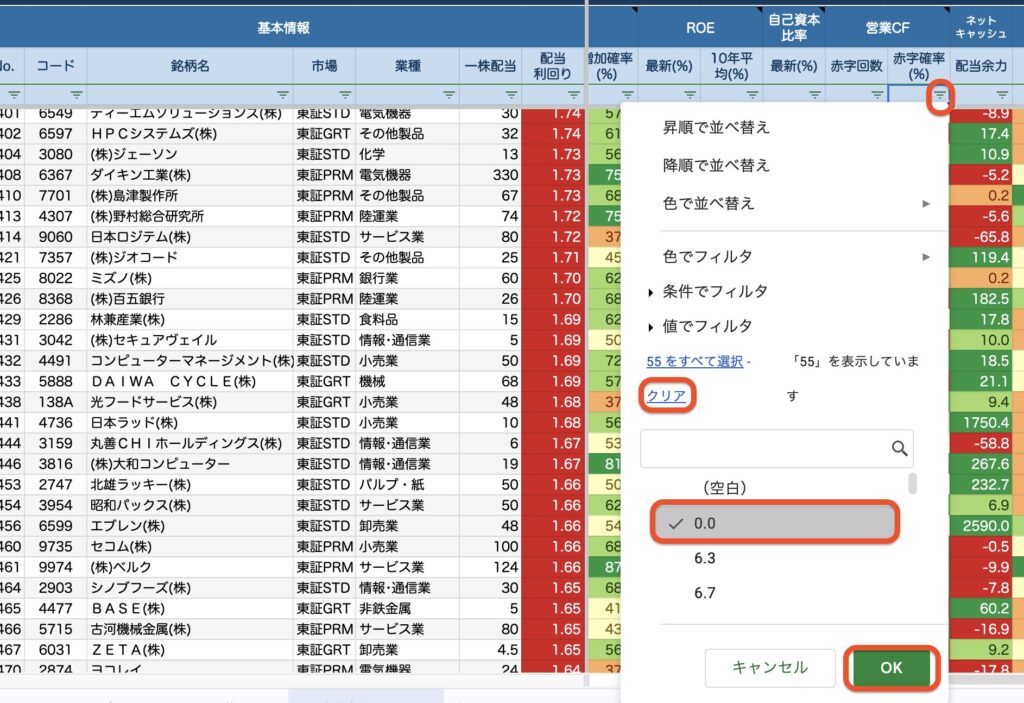Choose 降順で並べ替え menu option

pyautogui.click(x=716, y=165)
